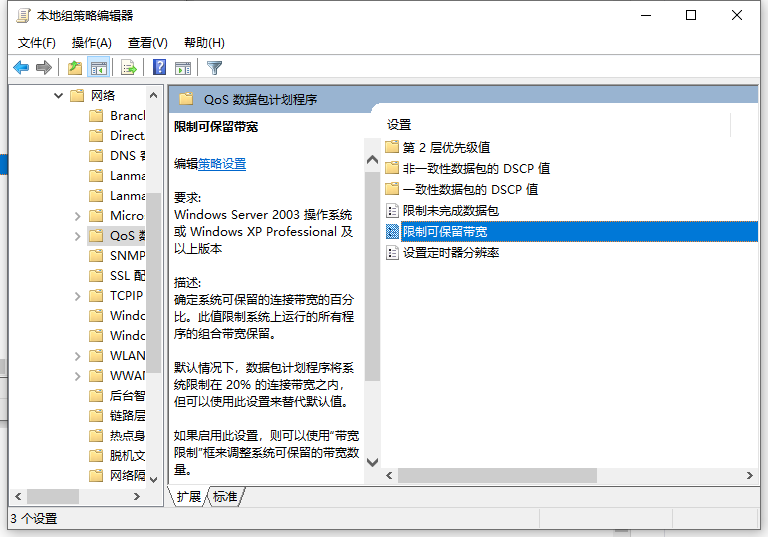Click the tree pane scroll down arrow

153,479
